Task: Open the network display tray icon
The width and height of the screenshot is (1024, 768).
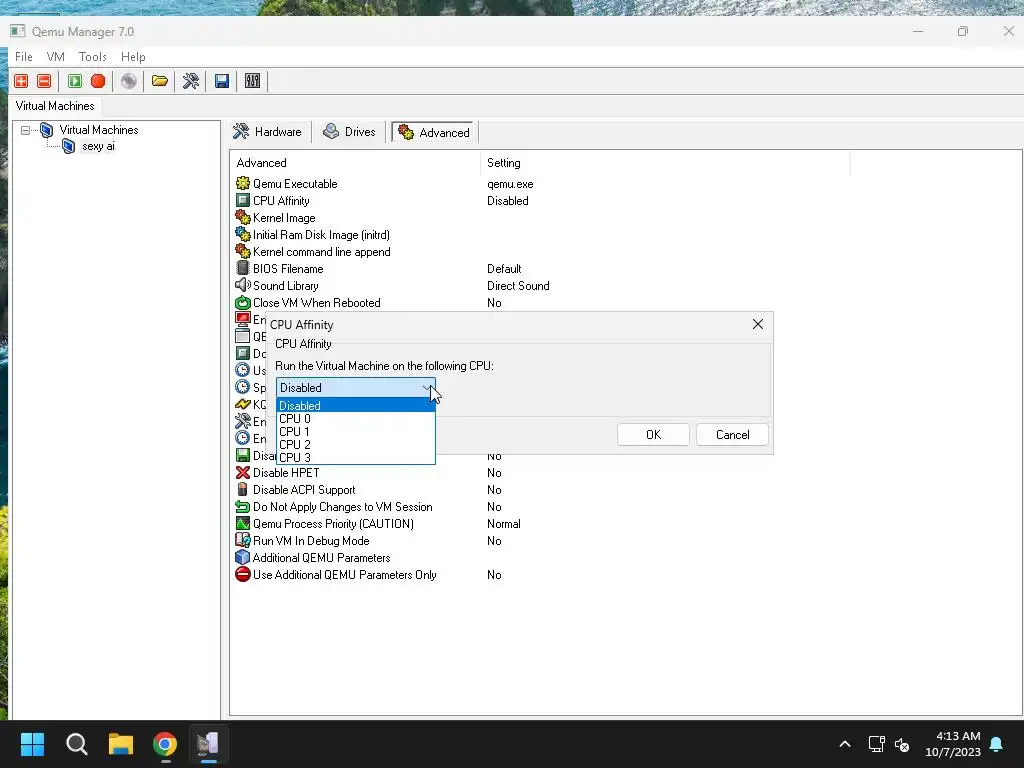Action: 876,744
